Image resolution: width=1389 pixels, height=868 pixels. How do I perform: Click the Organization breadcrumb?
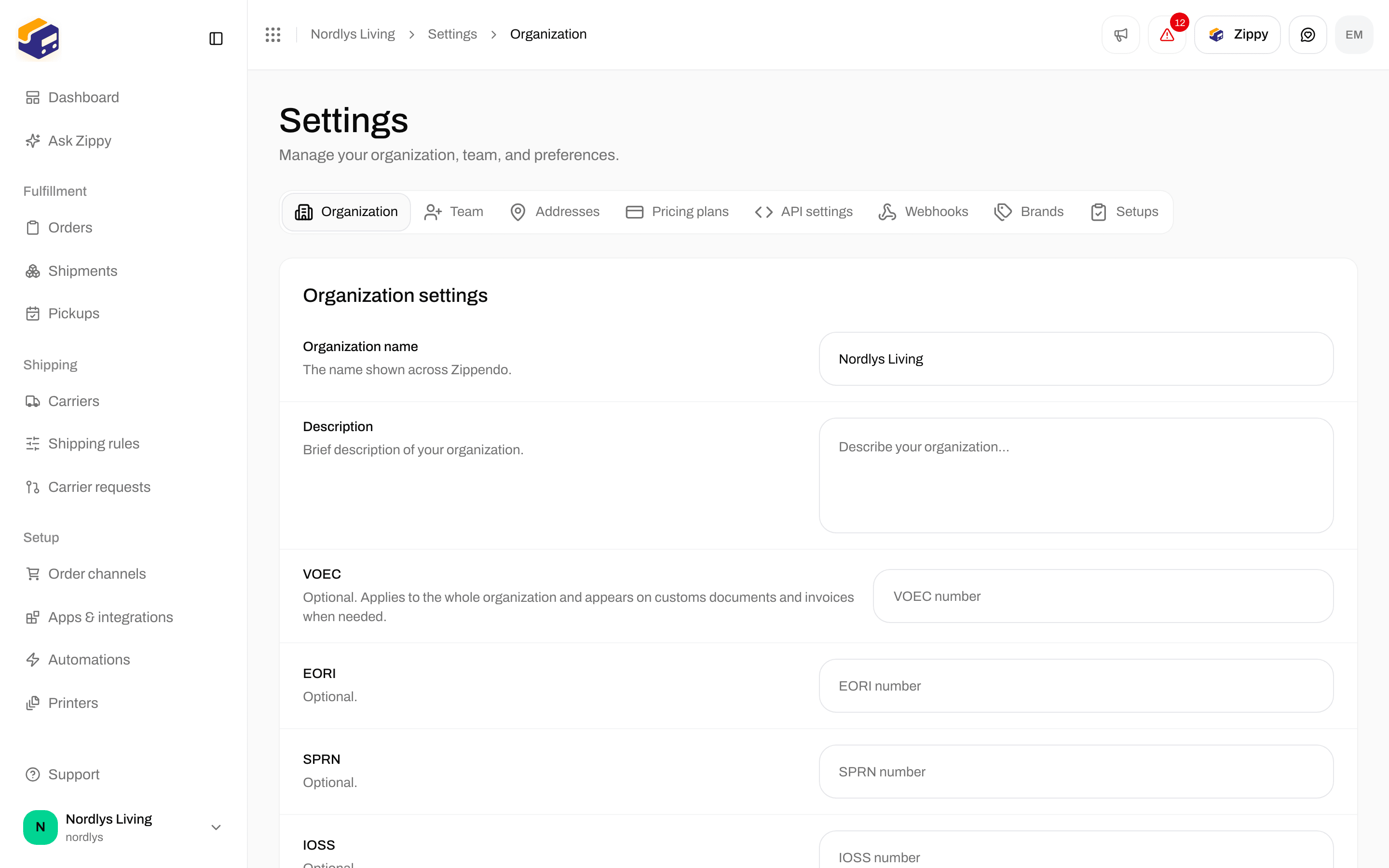(x=548, y=34)
